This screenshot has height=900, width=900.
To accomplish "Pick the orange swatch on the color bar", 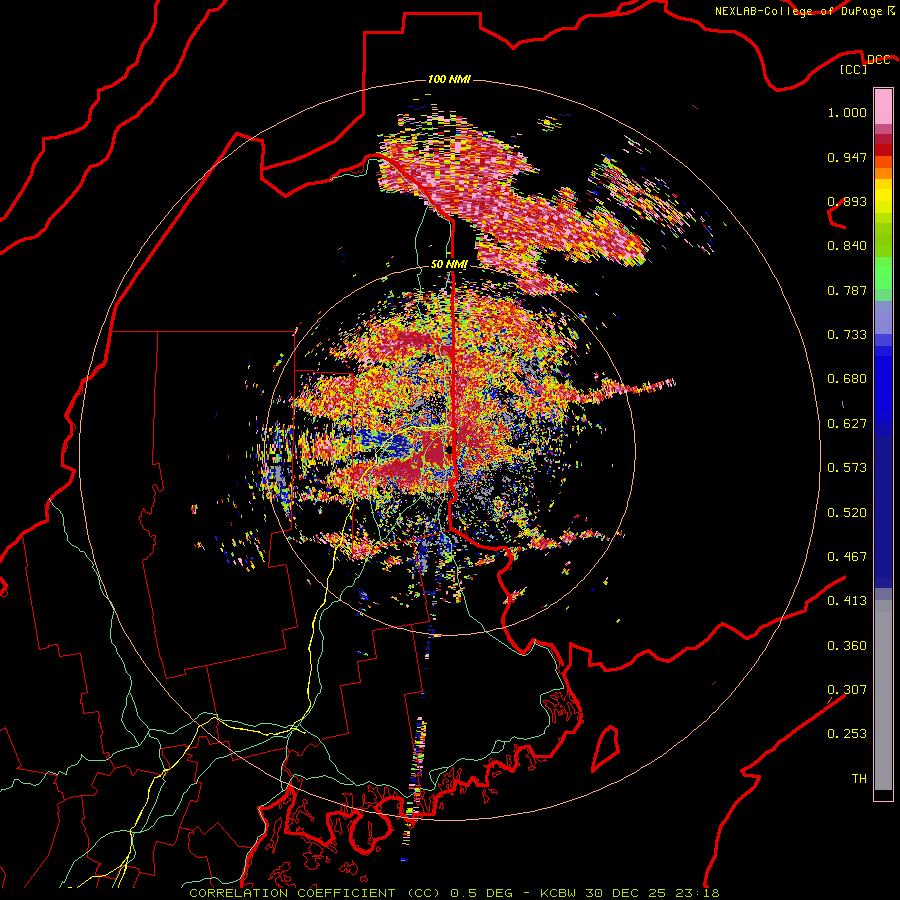I will click(x=883, y=173).
